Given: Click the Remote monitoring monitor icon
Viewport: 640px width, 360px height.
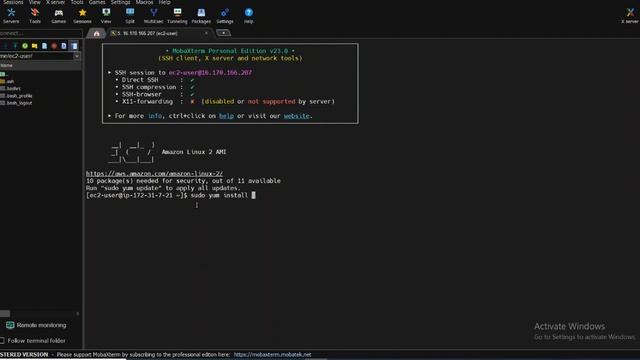Looking at the screenshot, I should 10,325.
